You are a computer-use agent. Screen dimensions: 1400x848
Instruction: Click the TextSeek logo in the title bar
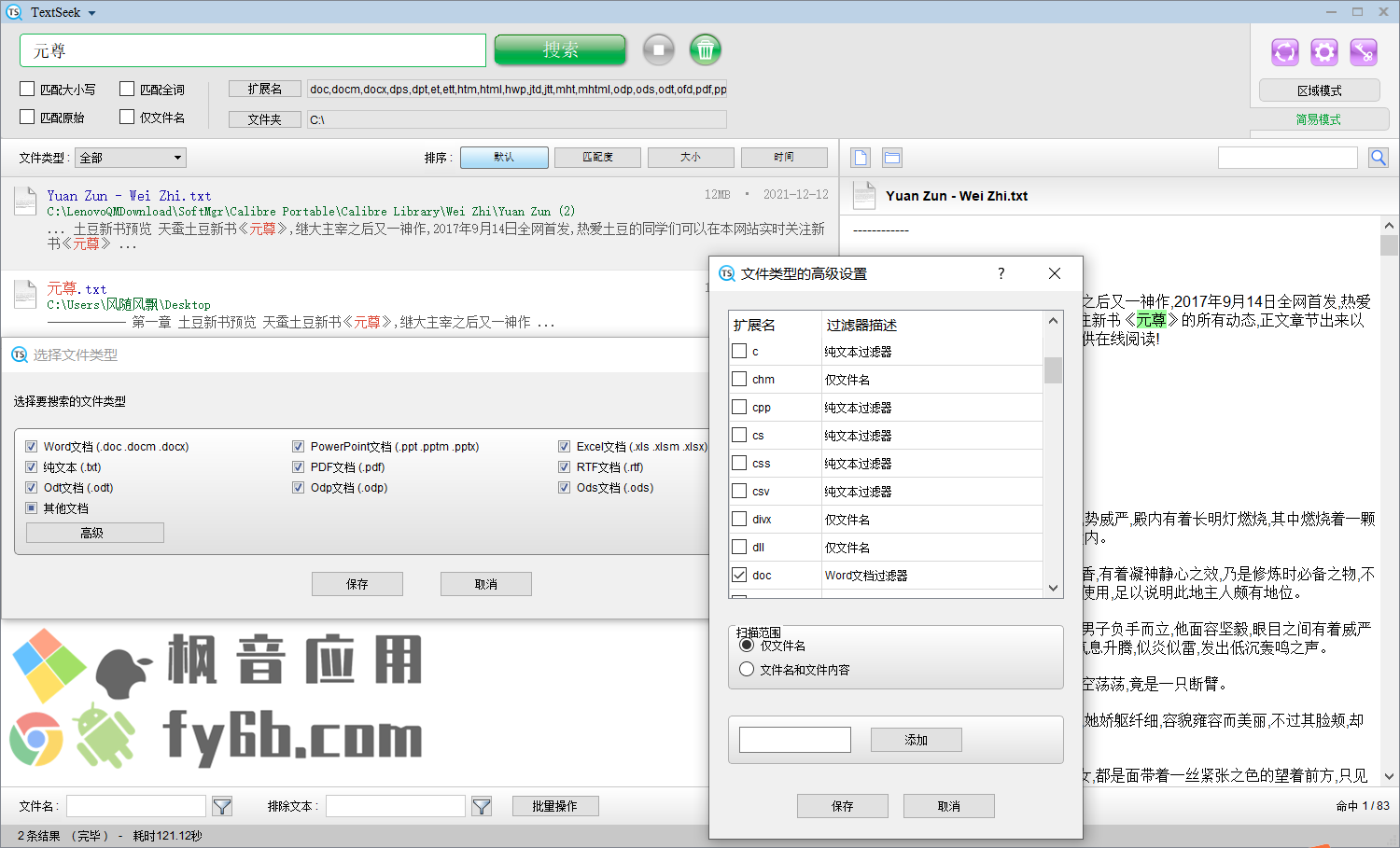coord(14,12)
